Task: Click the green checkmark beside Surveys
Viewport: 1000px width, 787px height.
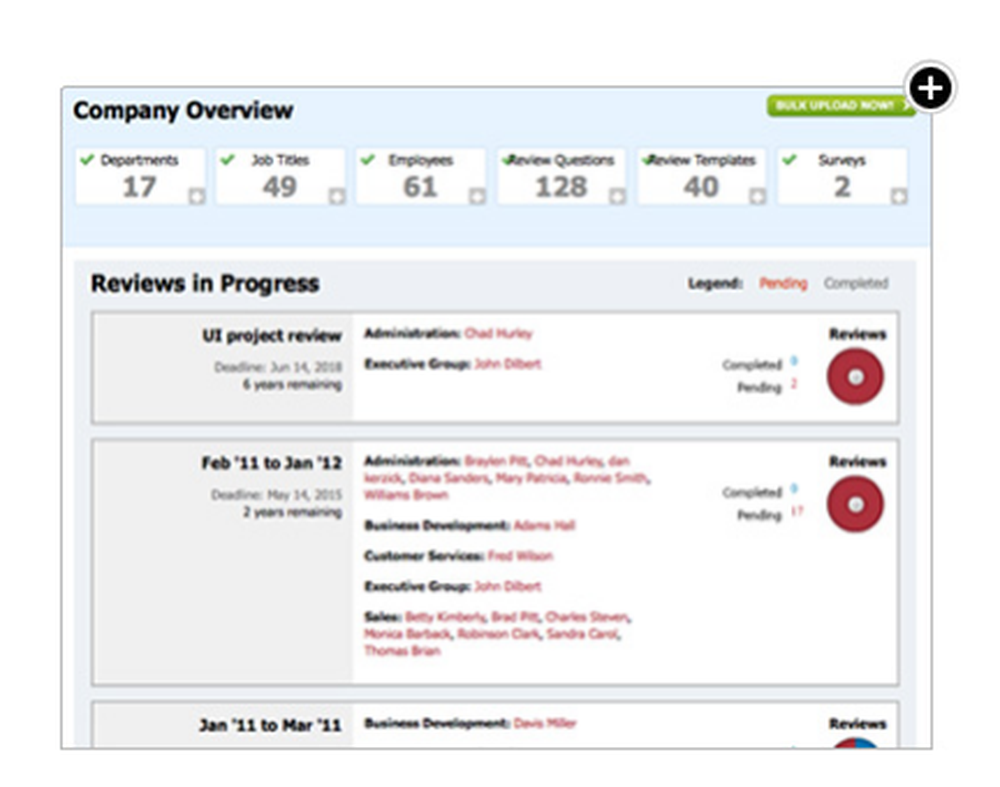Action: point(790,159)
